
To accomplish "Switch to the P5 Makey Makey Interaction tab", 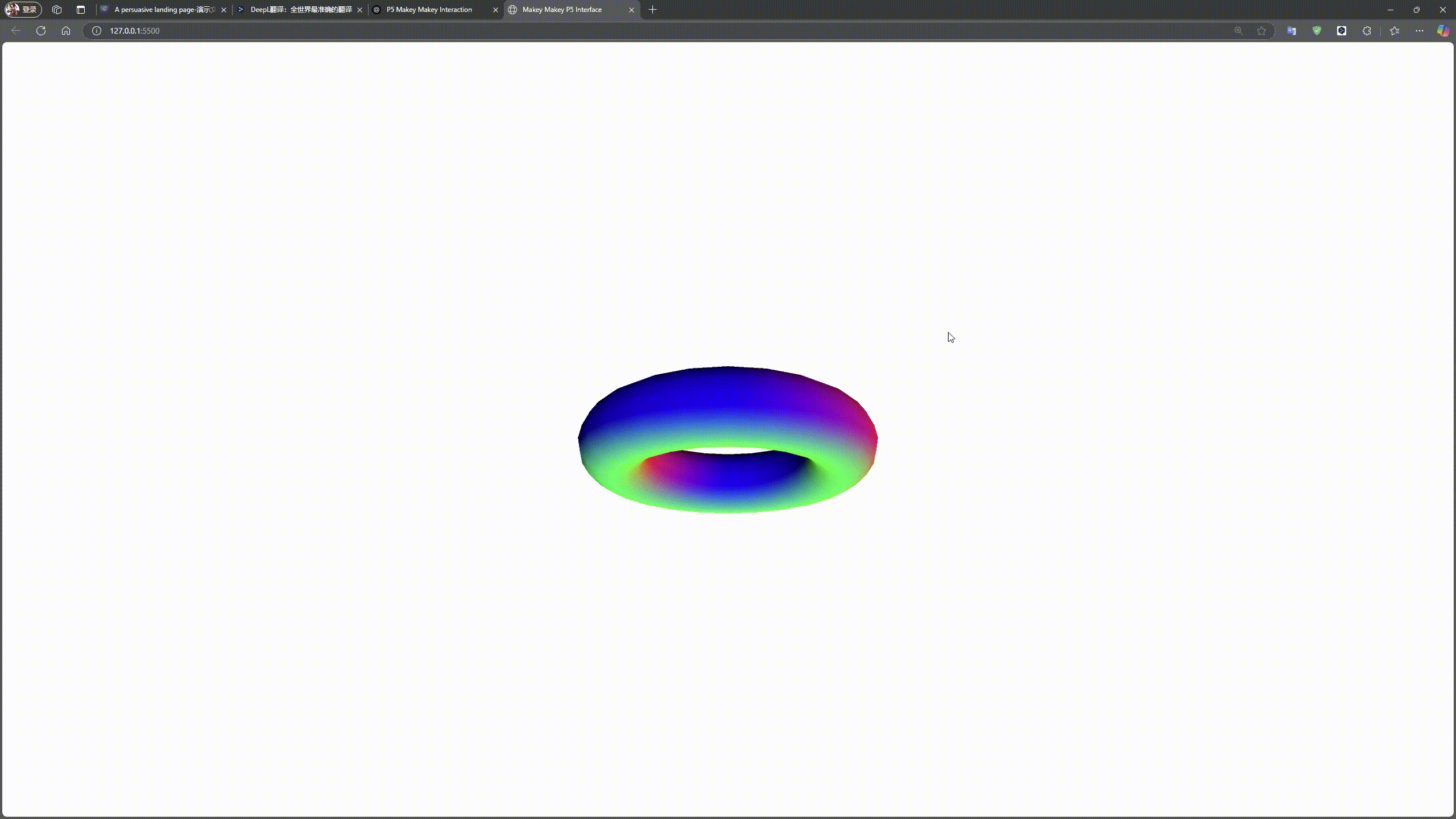I will (x=432, y=10).
